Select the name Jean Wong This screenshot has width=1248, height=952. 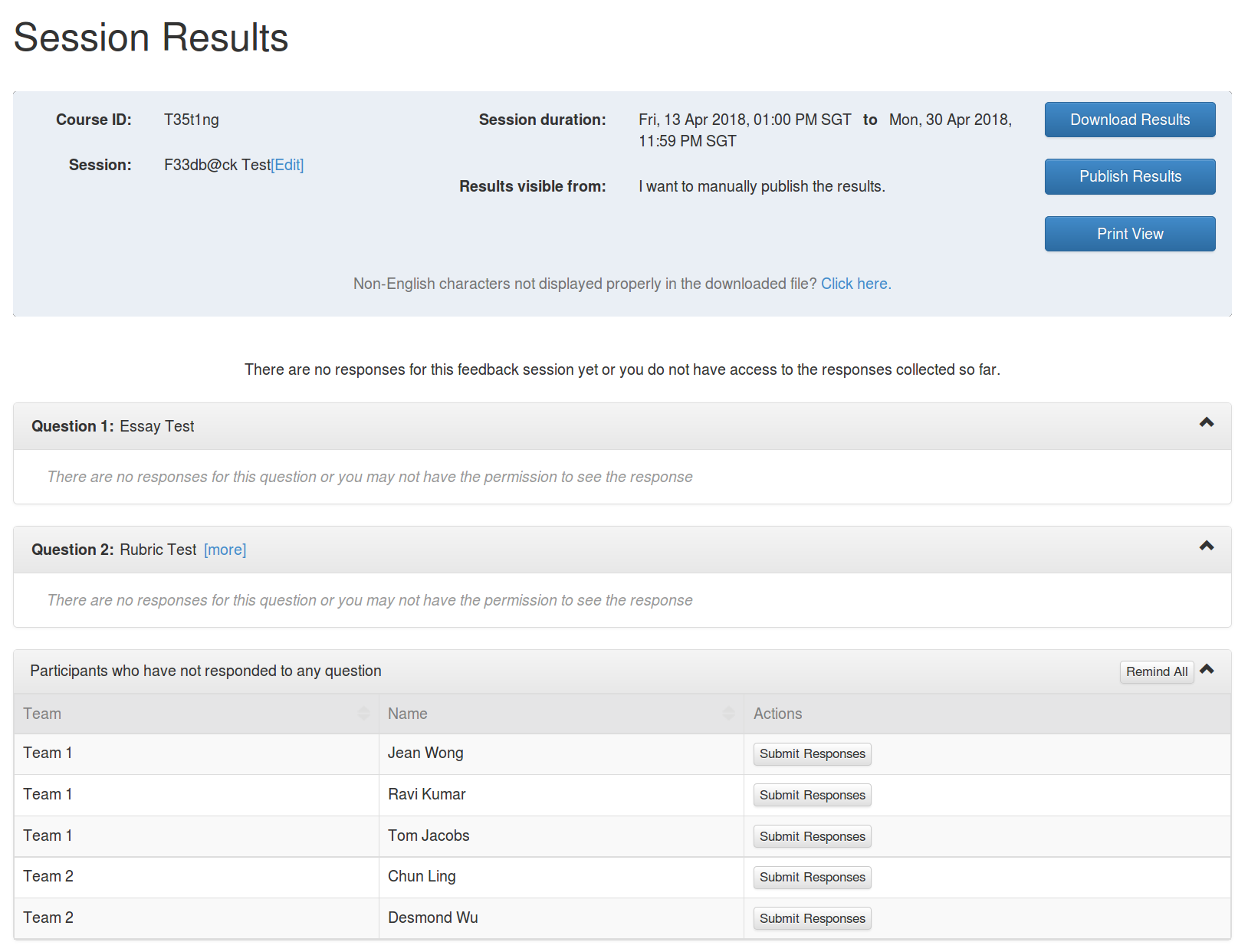(x=425, y=753)
